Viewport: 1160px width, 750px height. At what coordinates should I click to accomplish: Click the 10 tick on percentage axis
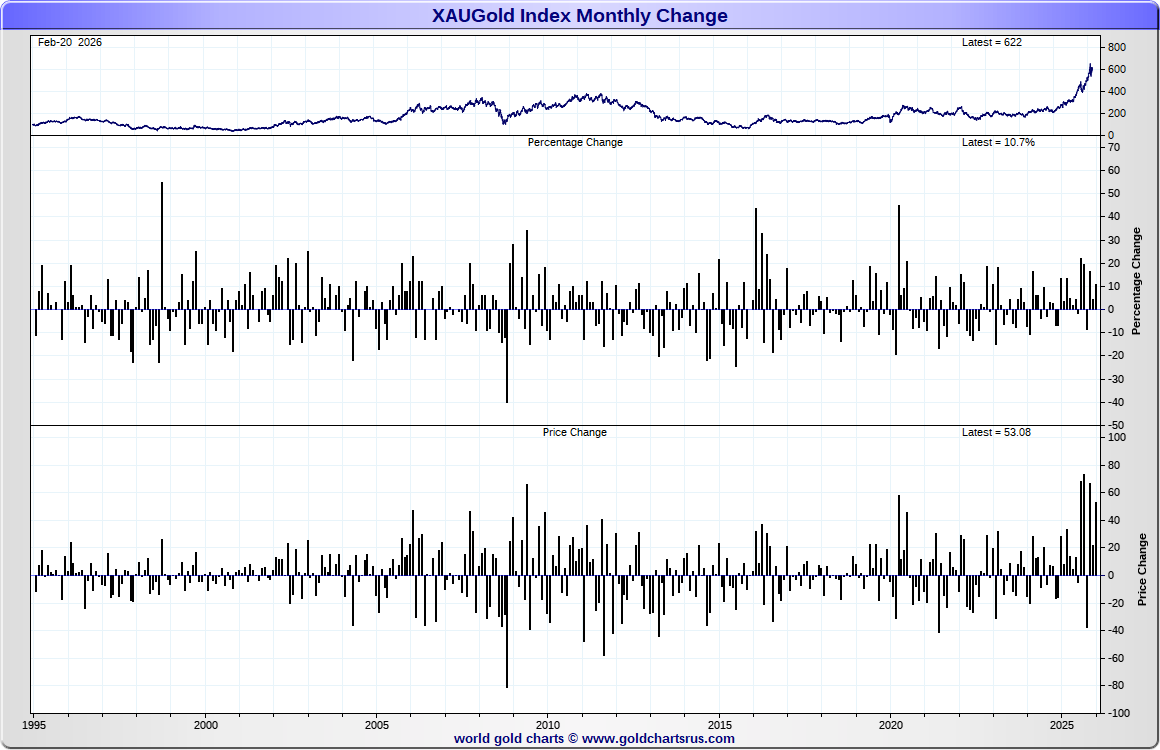click(x=1114, y=286)
